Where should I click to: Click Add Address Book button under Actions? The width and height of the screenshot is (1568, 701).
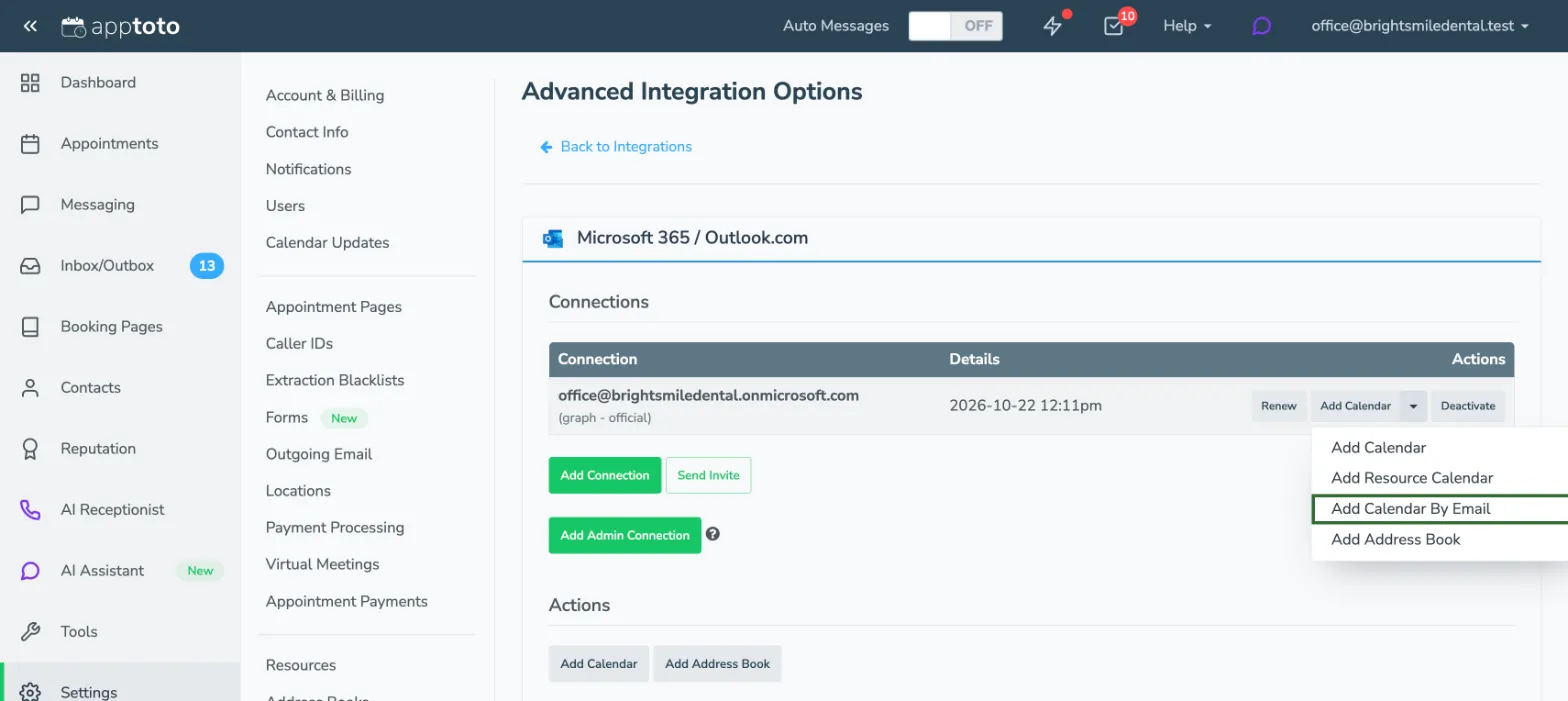pos(717,664)
